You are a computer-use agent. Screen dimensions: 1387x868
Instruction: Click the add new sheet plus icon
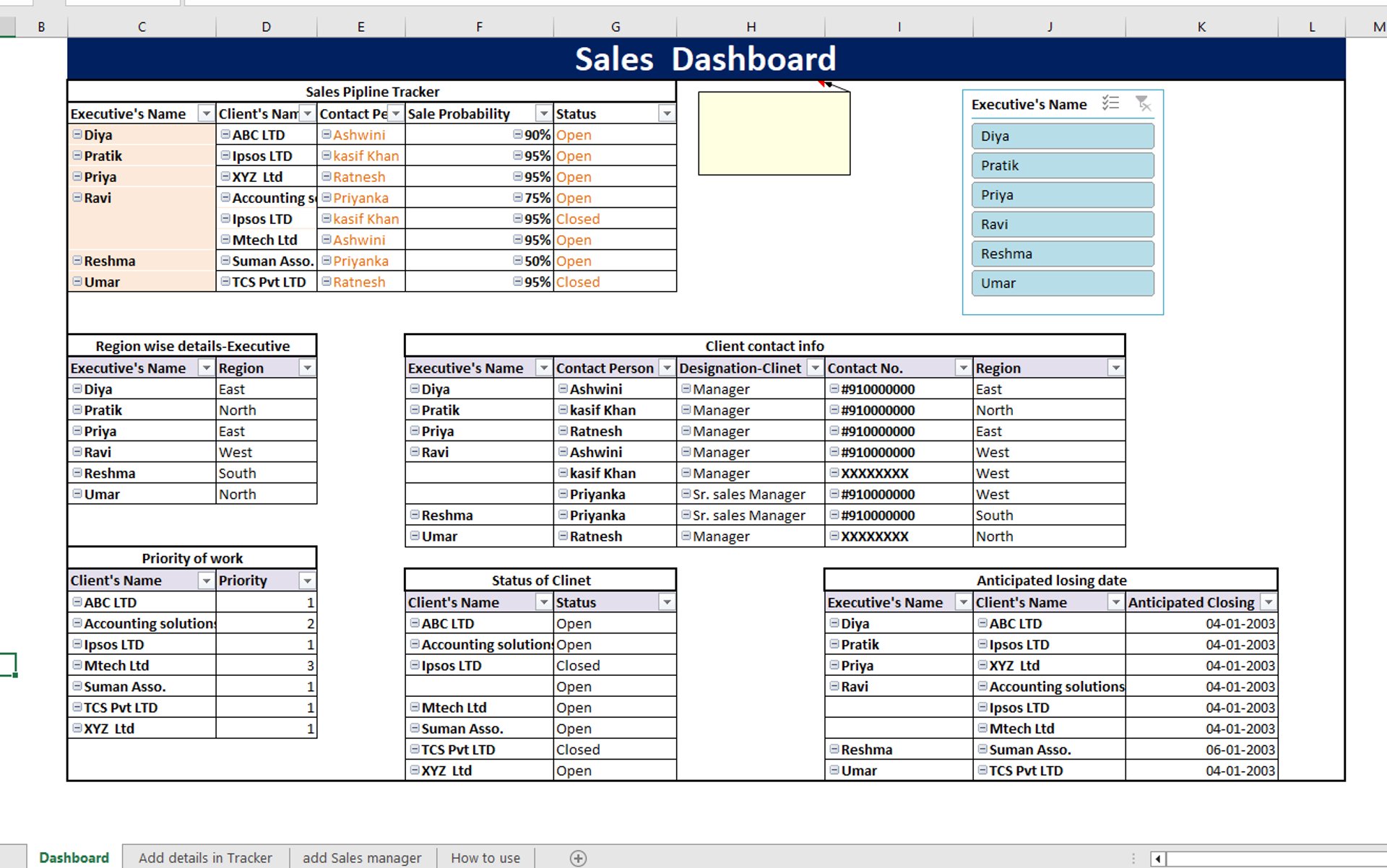click(578, 858)
